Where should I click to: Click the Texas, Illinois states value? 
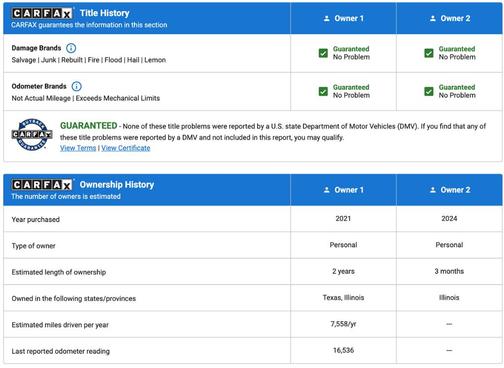(343, 298)
